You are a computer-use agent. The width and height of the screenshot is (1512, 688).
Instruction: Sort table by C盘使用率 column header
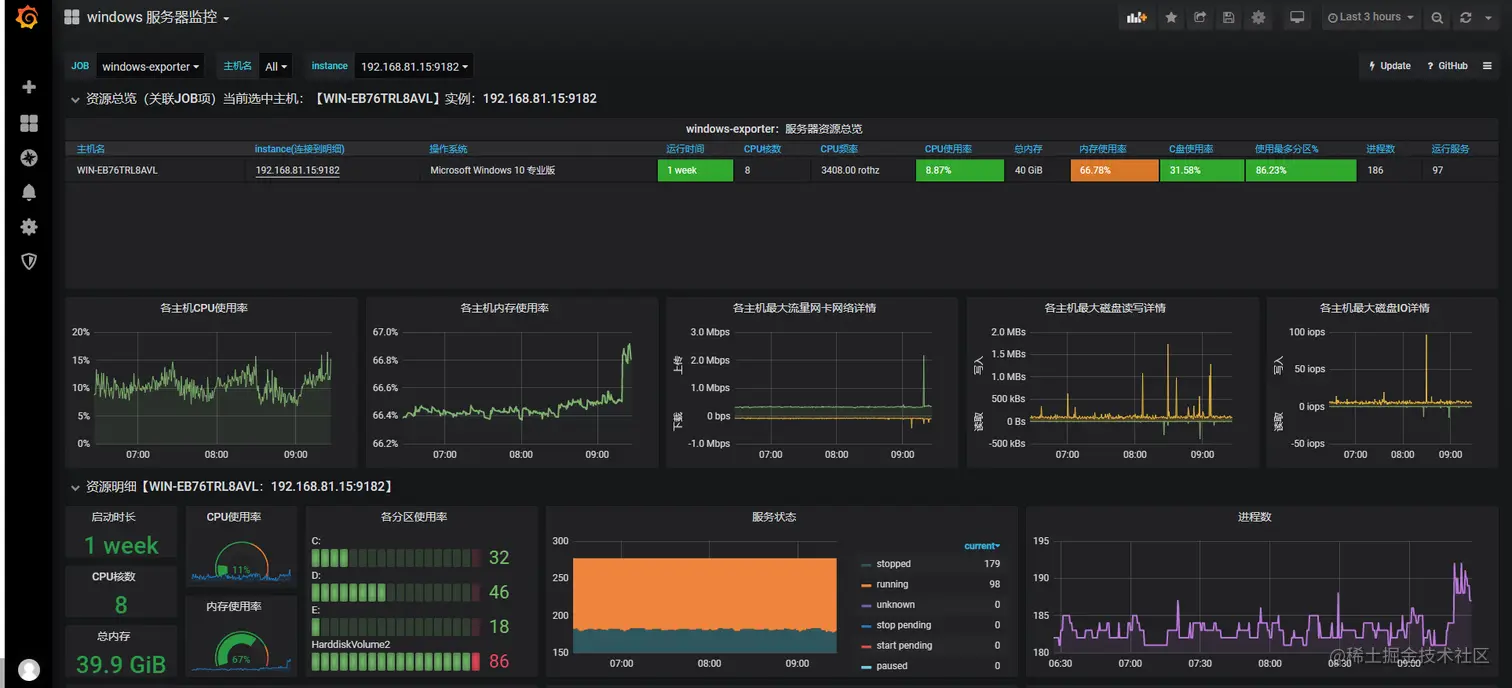click(1191, 149)
